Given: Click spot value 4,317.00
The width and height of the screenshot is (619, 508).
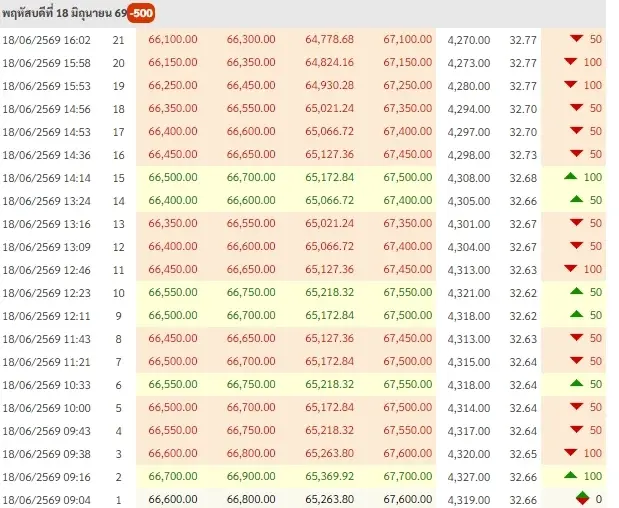Looking at the screenshot, I should click(x=469, y=431).
